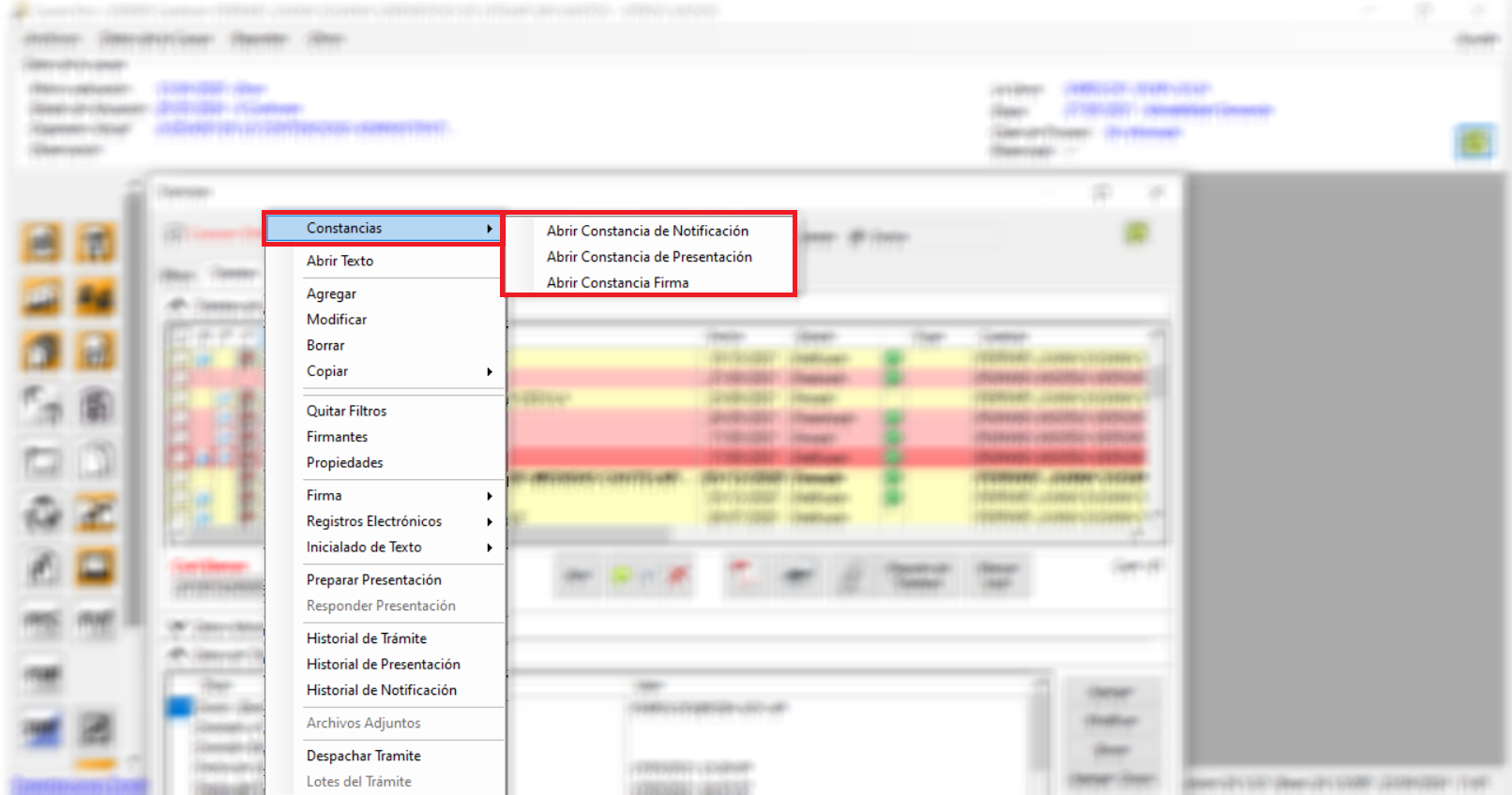Choose Abrir Constancia Firma option
1512x795 pixels.
(x=617, y=282)
